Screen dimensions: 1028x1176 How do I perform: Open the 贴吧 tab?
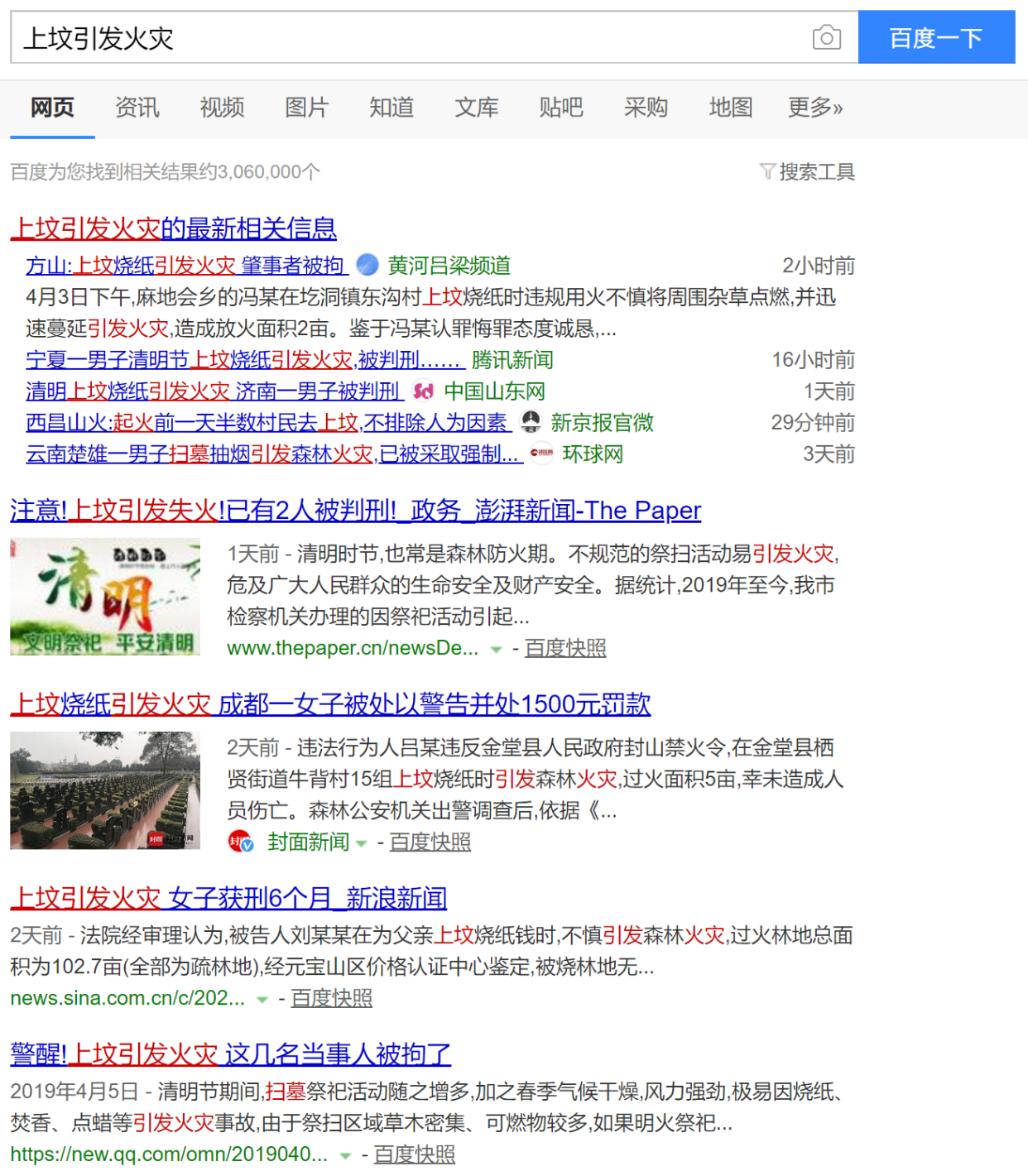coord(561,108)
